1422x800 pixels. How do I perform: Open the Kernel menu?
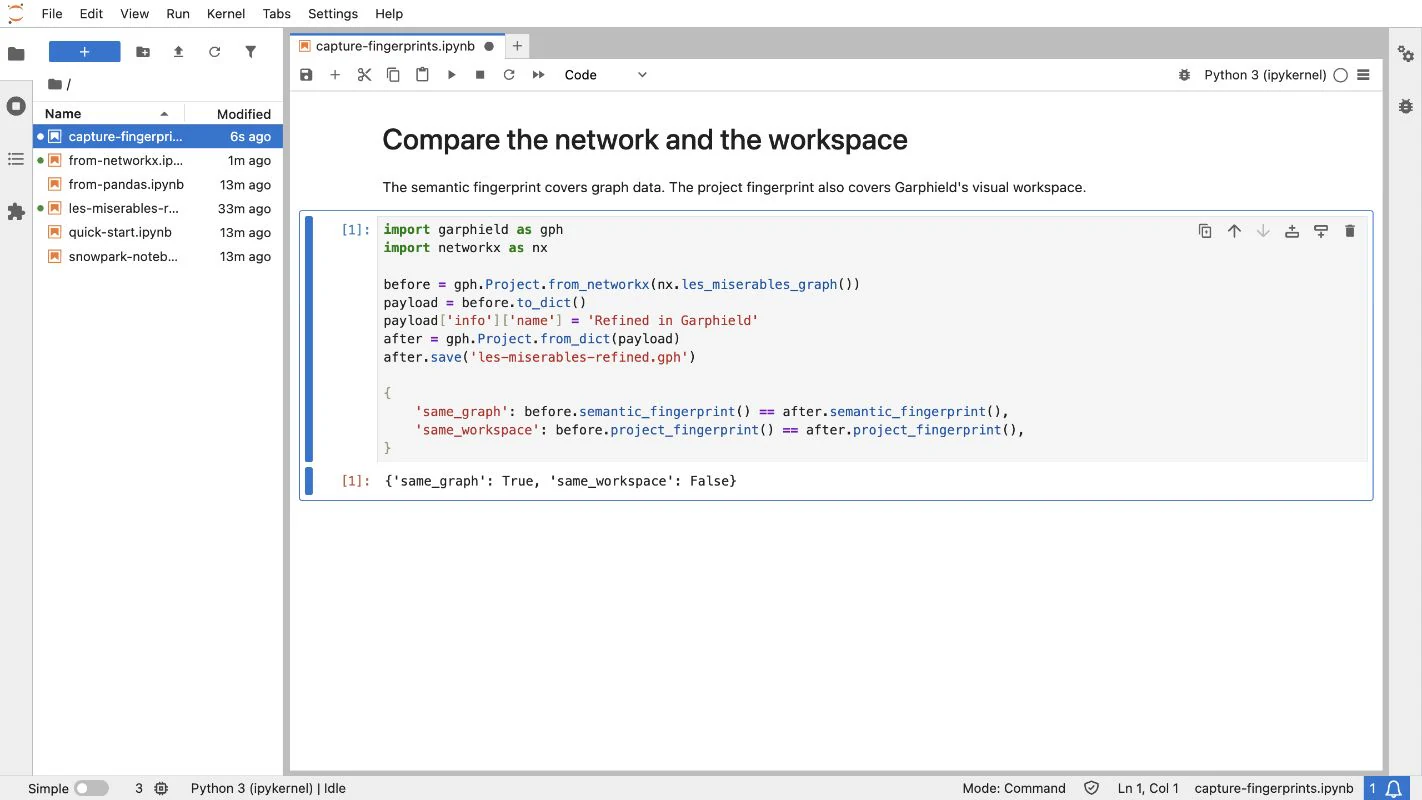[x=226, y=14]
